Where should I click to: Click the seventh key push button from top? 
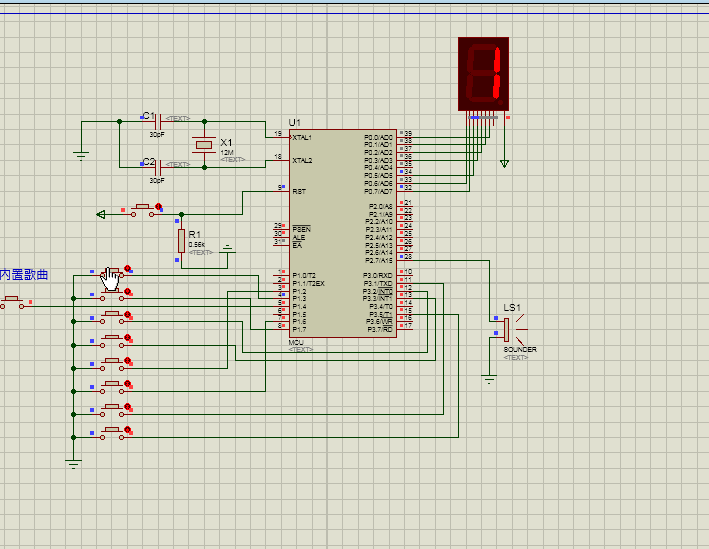112,411
